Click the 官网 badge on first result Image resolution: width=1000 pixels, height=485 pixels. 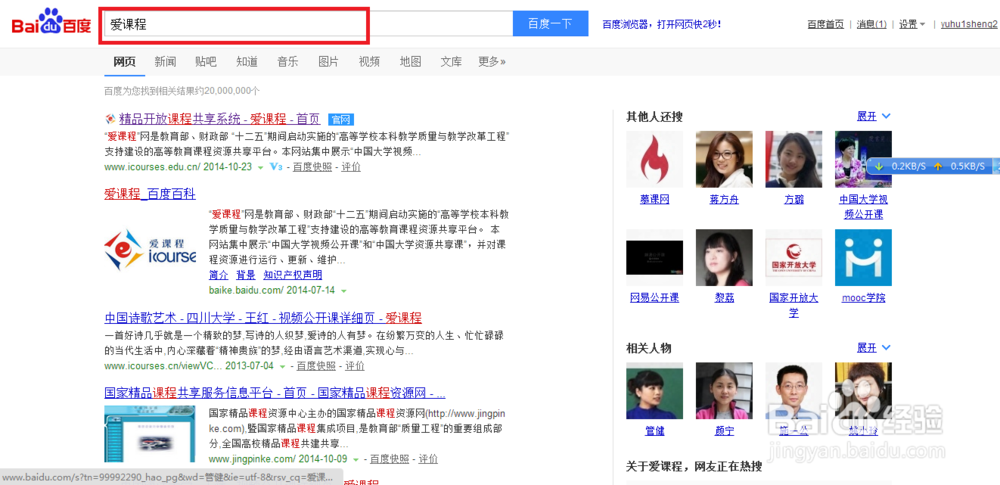[341, 119]
